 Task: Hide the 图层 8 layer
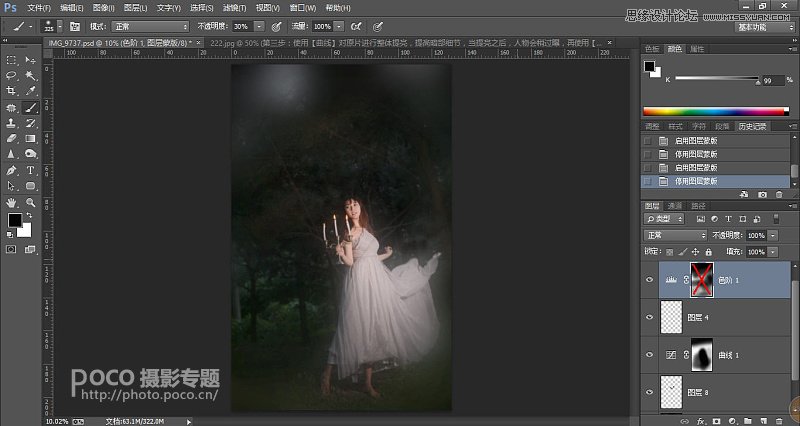(x=649, y=392)
